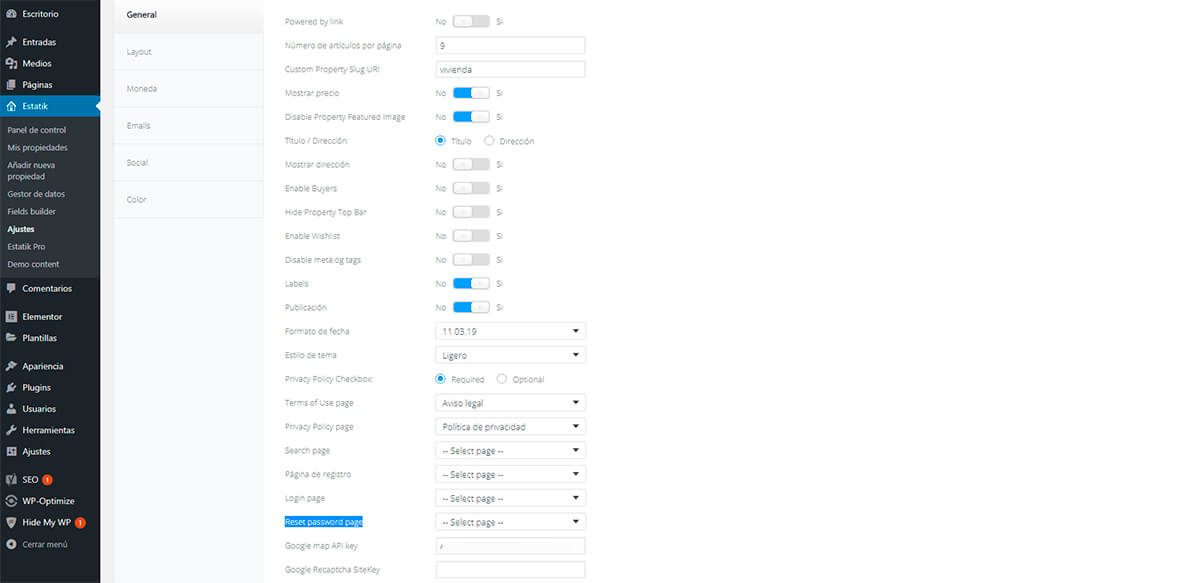The image size is (1180, 583).
Task: Click the Entradas pushpin icon
Action: (x=11, y=42)
